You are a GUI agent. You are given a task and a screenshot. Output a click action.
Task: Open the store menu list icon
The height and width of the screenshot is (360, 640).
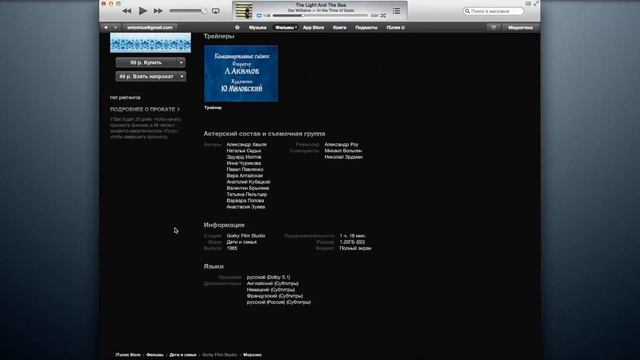[x=493, y=27]
